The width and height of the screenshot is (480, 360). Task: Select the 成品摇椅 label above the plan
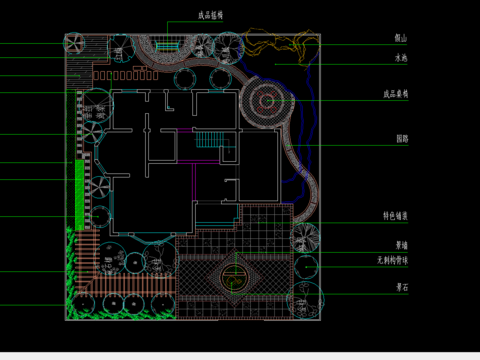[x=210, y=15]
